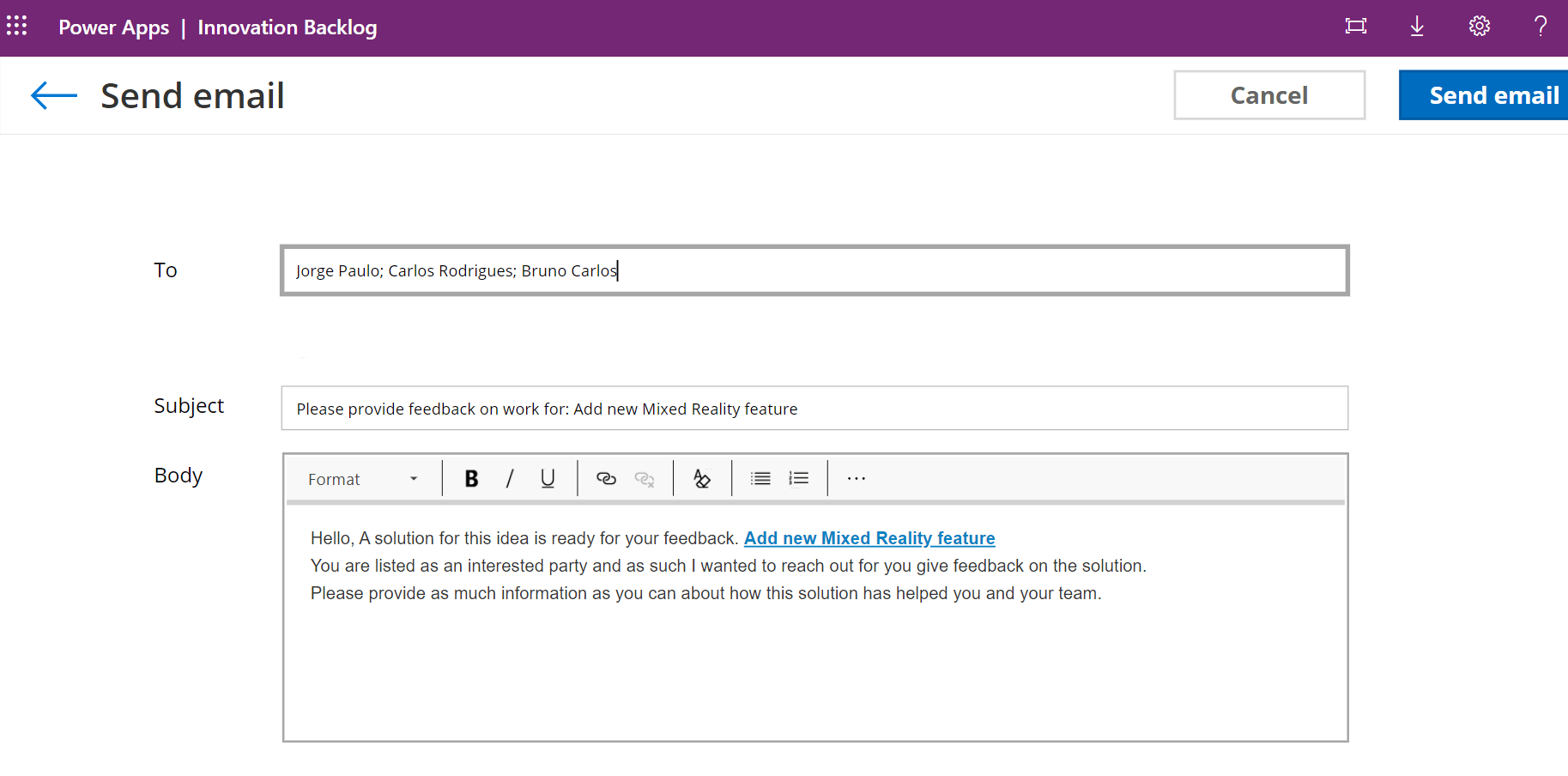Expand the Format dropdown
This screenshot has height=776, width=1568.
tap(363, 479)
